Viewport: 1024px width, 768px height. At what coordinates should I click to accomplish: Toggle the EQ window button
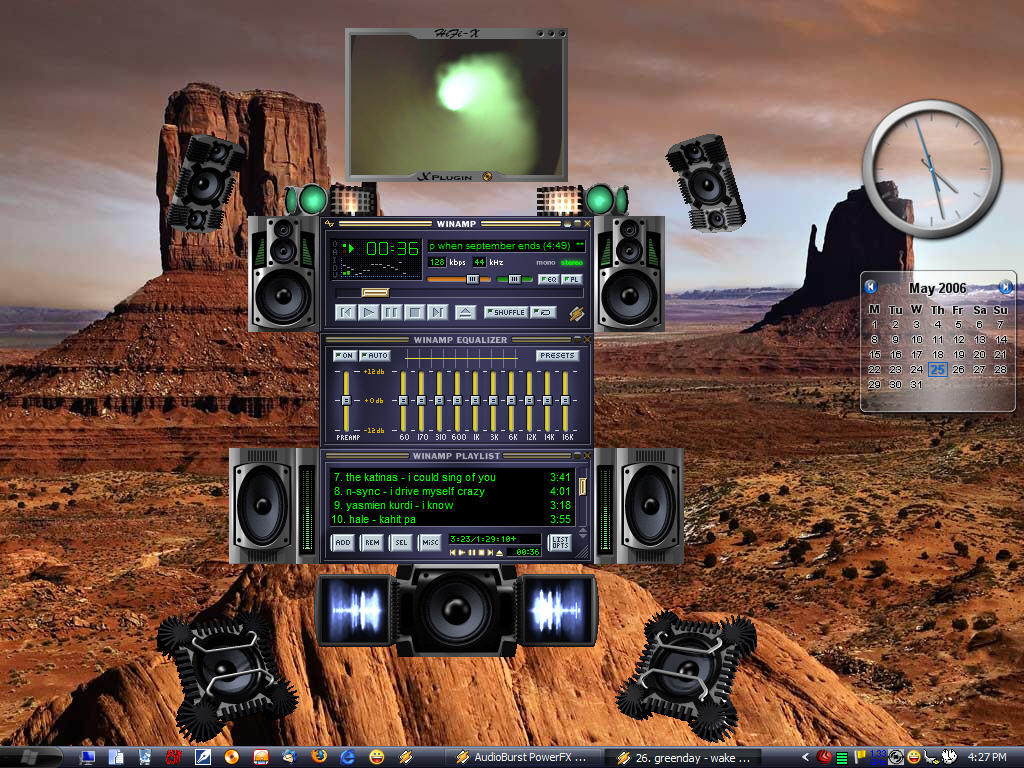549,280
